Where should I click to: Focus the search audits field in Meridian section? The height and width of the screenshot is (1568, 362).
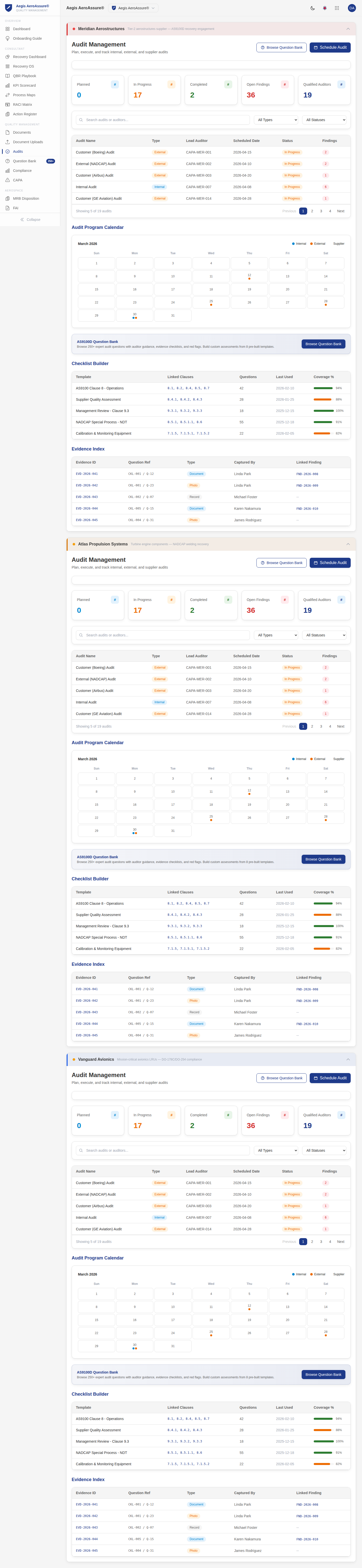[163, 120]
